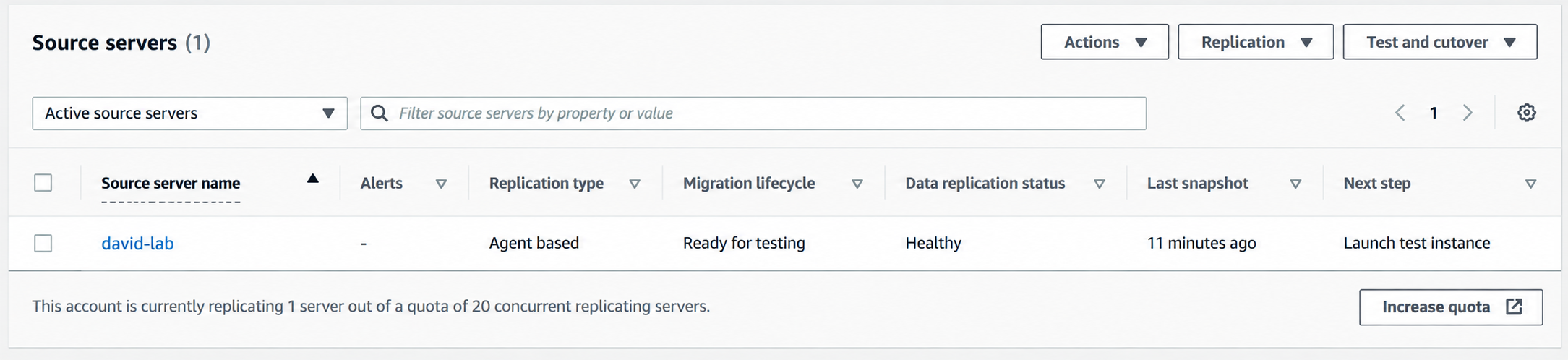Select all source servers header checkbox
Image resolution: width=1568 pixels, height=360 pixels.
[43, 183]
